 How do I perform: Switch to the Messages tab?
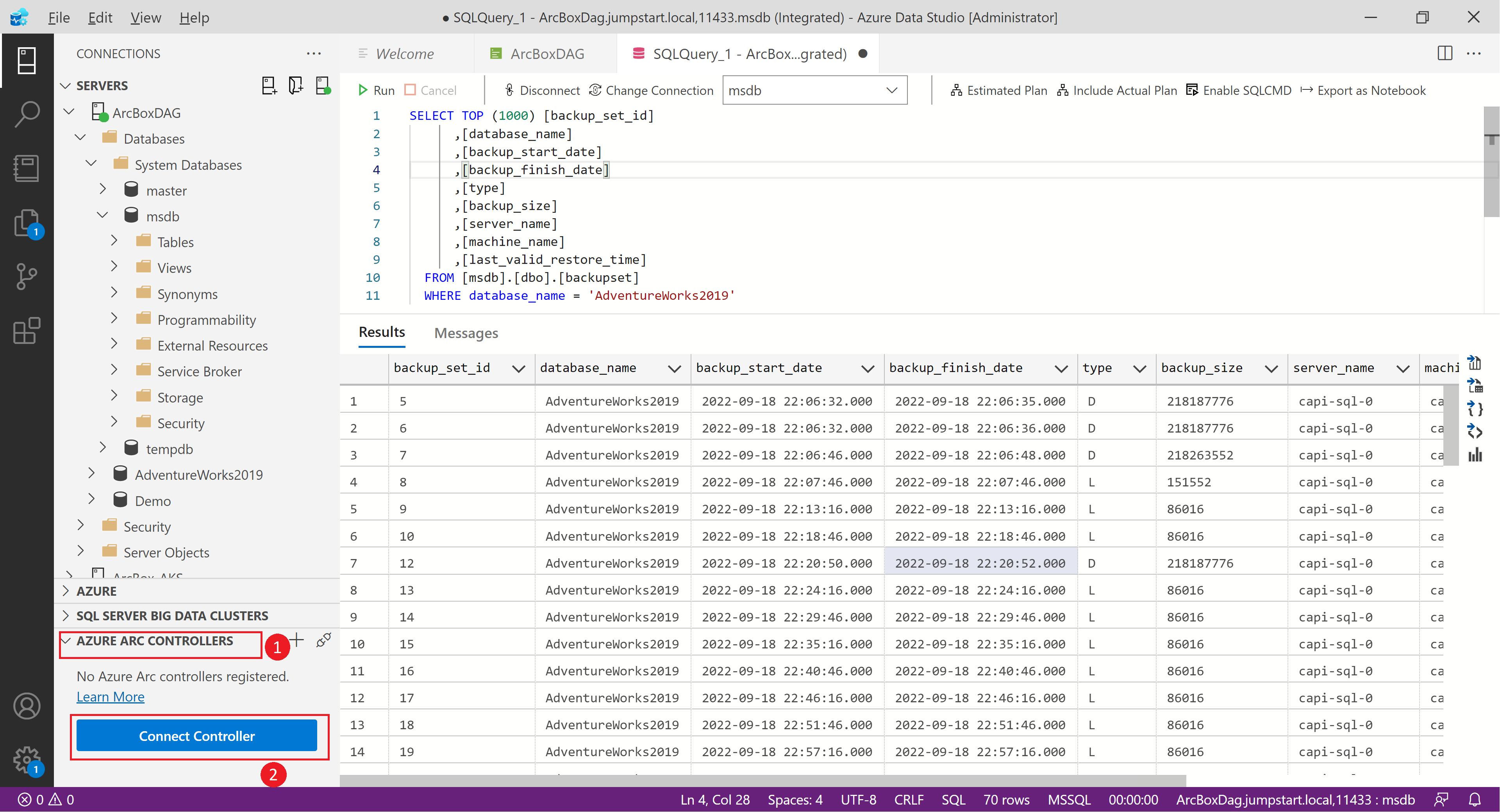point(466,333)
